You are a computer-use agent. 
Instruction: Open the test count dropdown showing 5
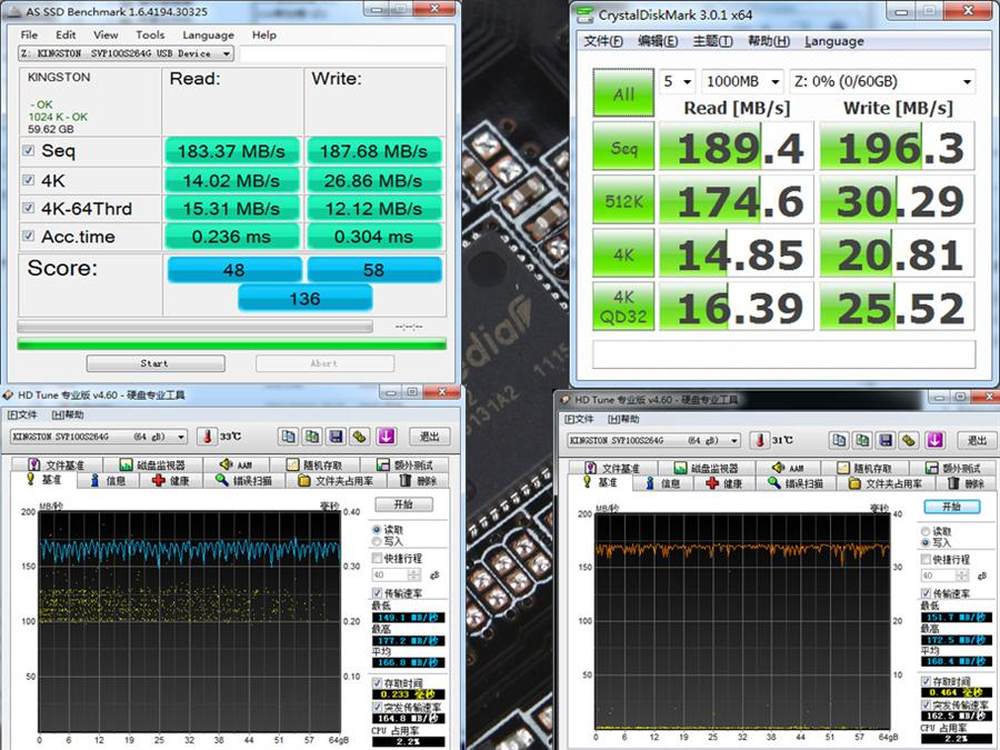[677, 82]
